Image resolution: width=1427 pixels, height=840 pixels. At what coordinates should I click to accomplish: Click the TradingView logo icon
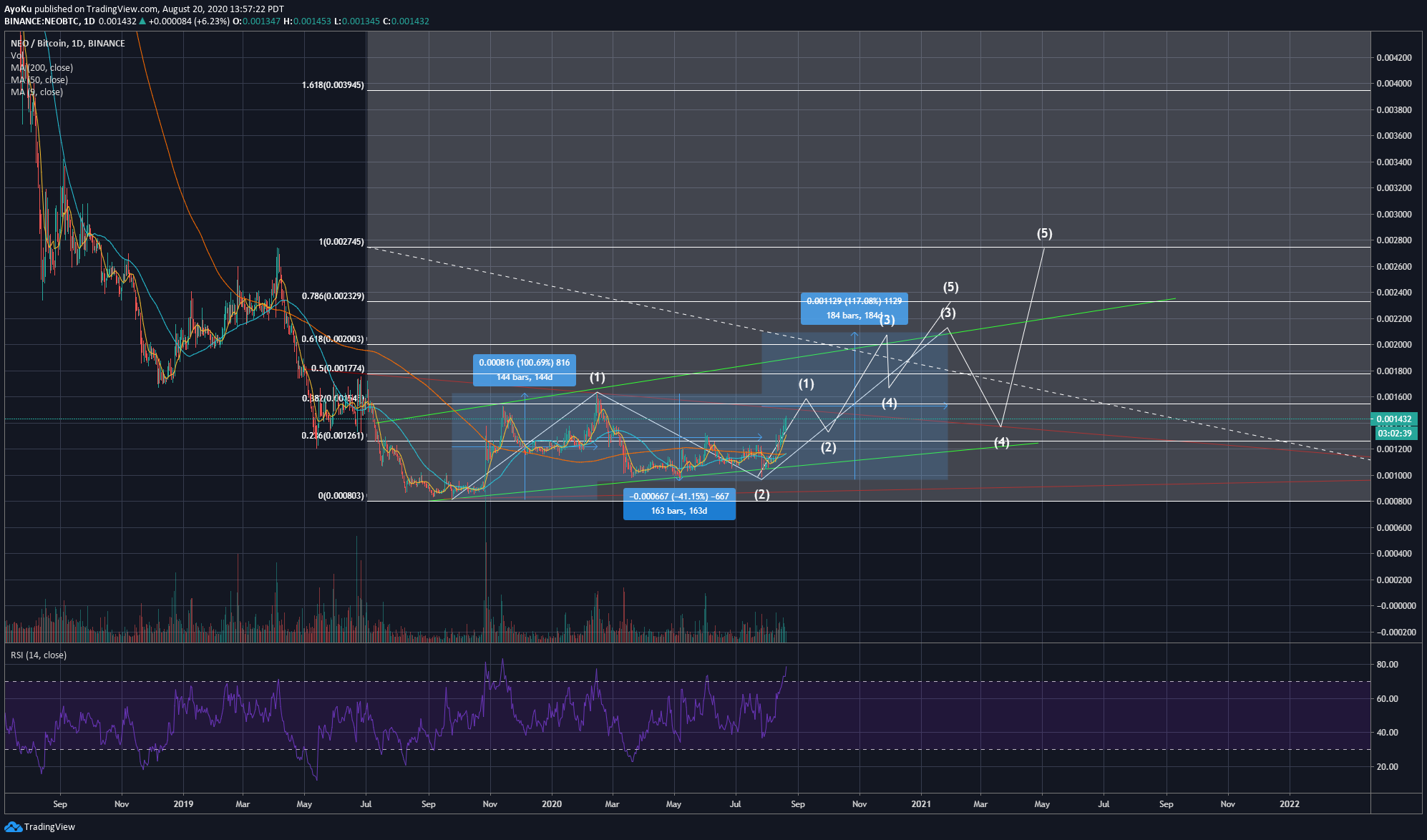pyautogui.click(x=13, y=827)
